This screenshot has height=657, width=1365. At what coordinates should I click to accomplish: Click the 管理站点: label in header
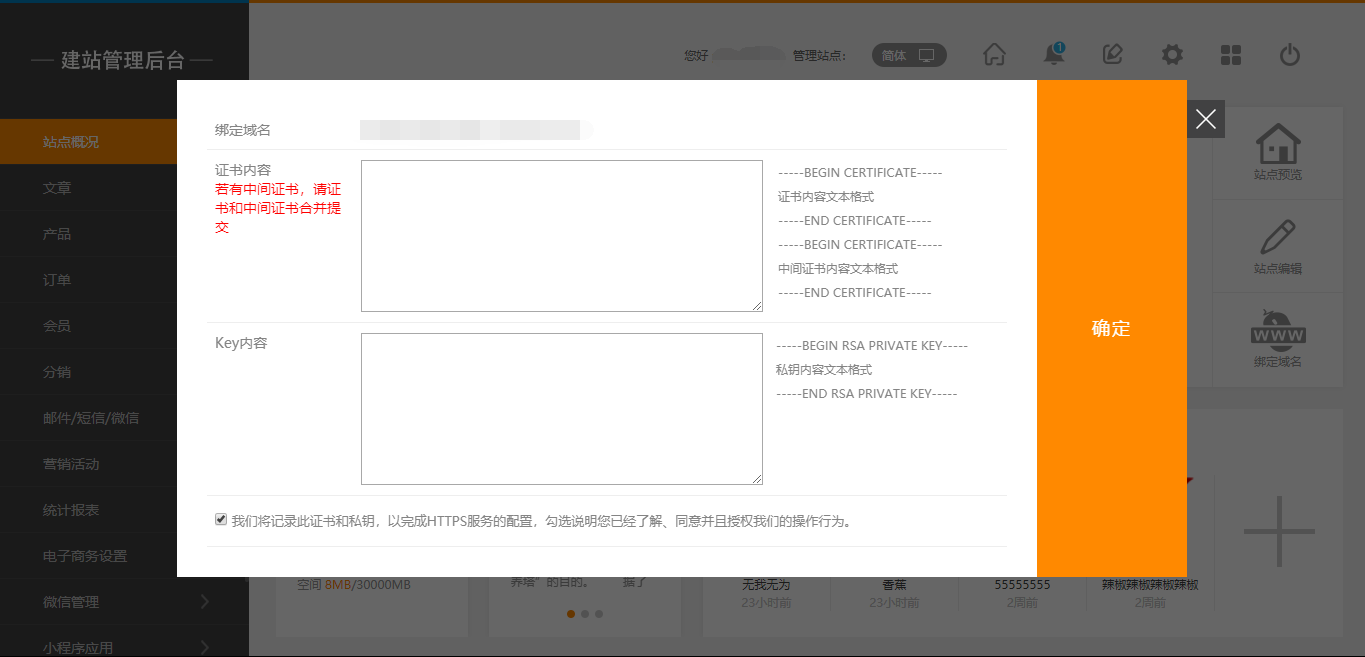click(x=819, y=56)
